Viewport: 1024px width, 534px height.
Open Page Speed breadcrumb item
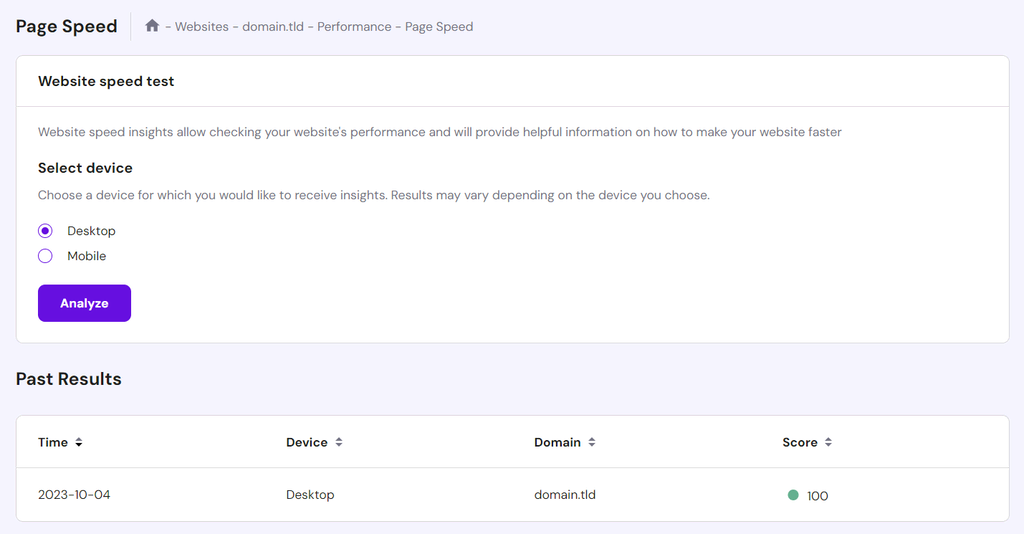pyautogui.click(x=439, y=27)
